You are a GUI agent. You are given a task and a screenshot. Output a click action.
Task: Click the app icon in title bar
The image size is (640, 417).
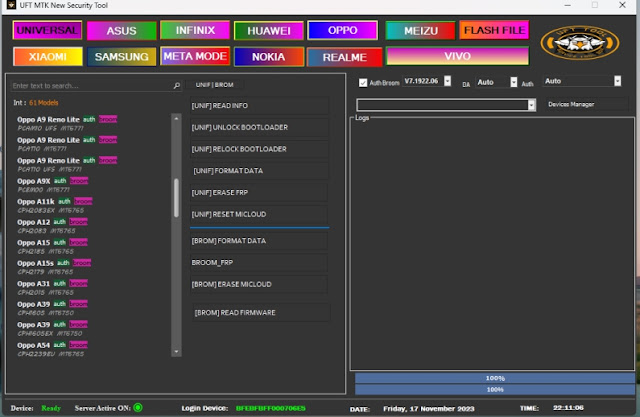click(x=11, y=5)
